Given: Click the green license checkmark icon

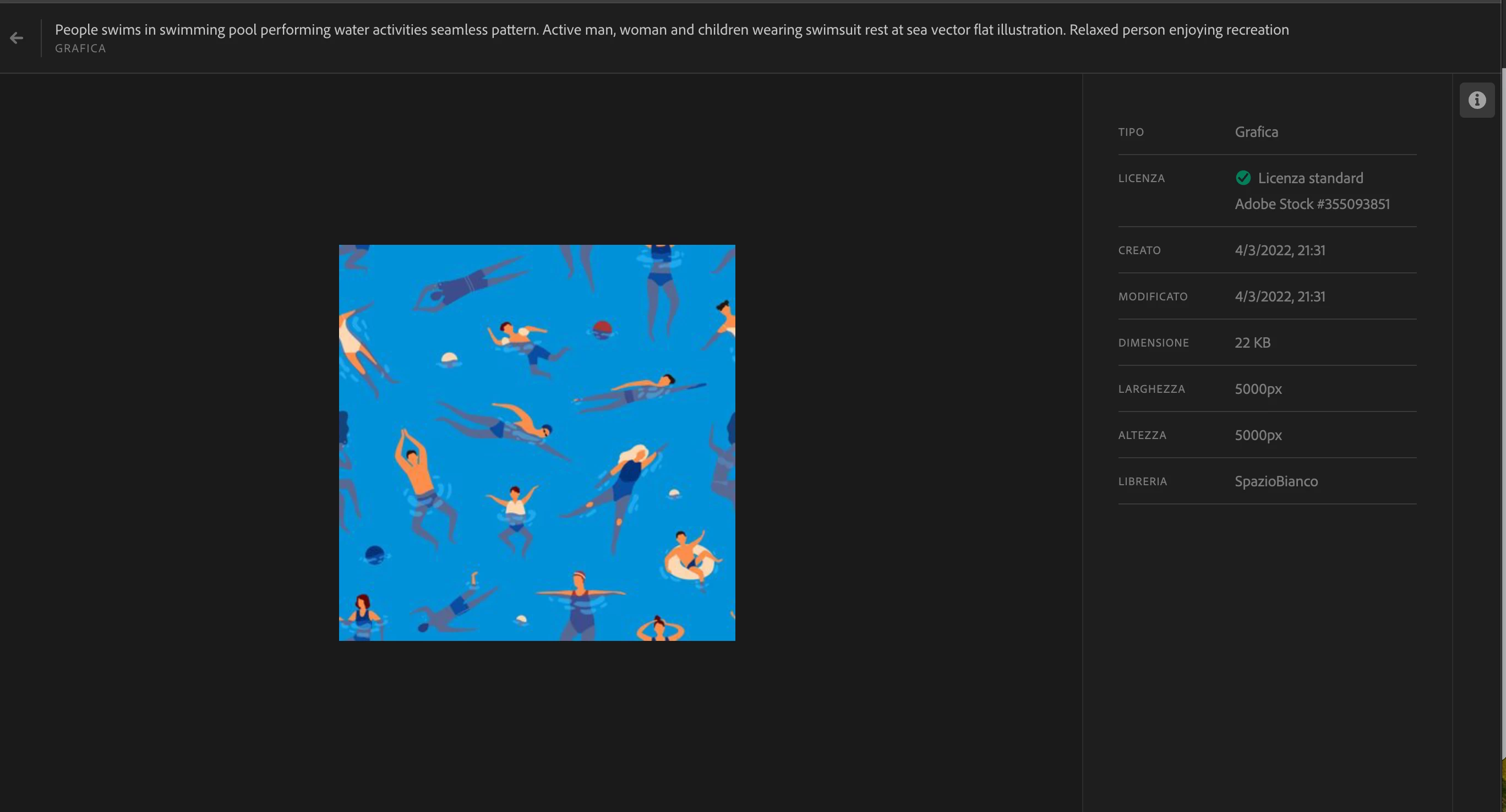Looking at the screenshot, I should click(x=1243, y=178).
